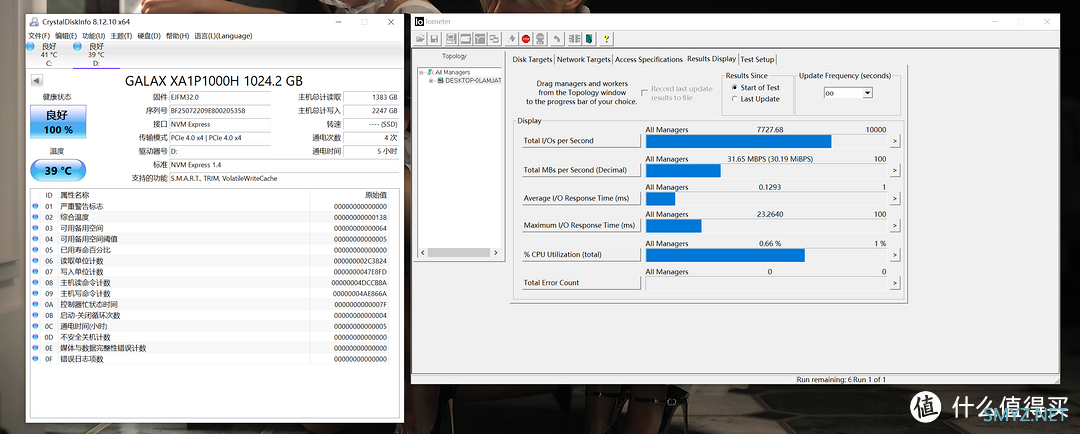
Task: Switch to the Disk Targets tab
Action: point(532,59)
